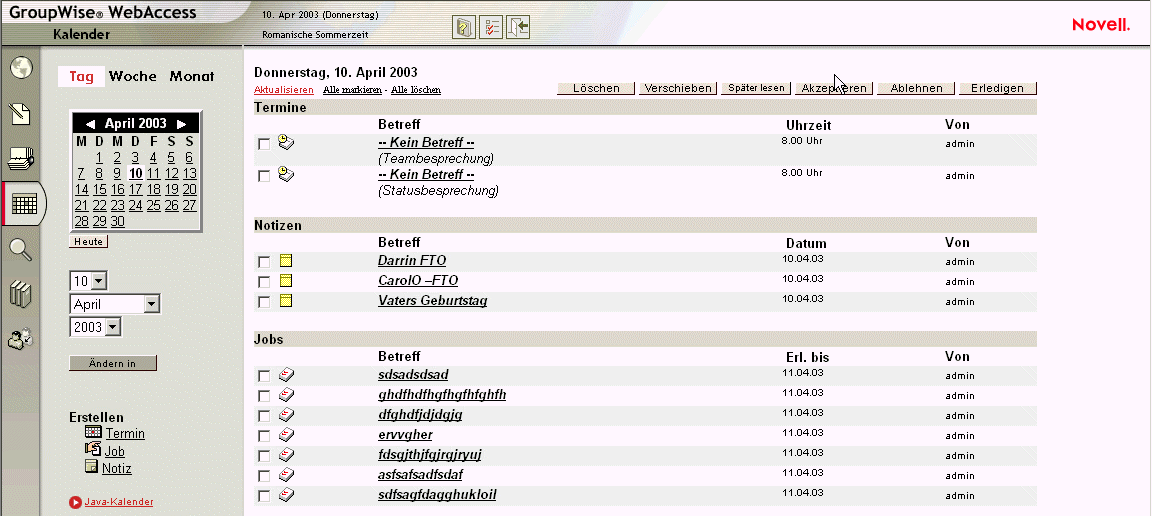
Task: Click the Termin link under Erstellen
Action: (125, 434)
